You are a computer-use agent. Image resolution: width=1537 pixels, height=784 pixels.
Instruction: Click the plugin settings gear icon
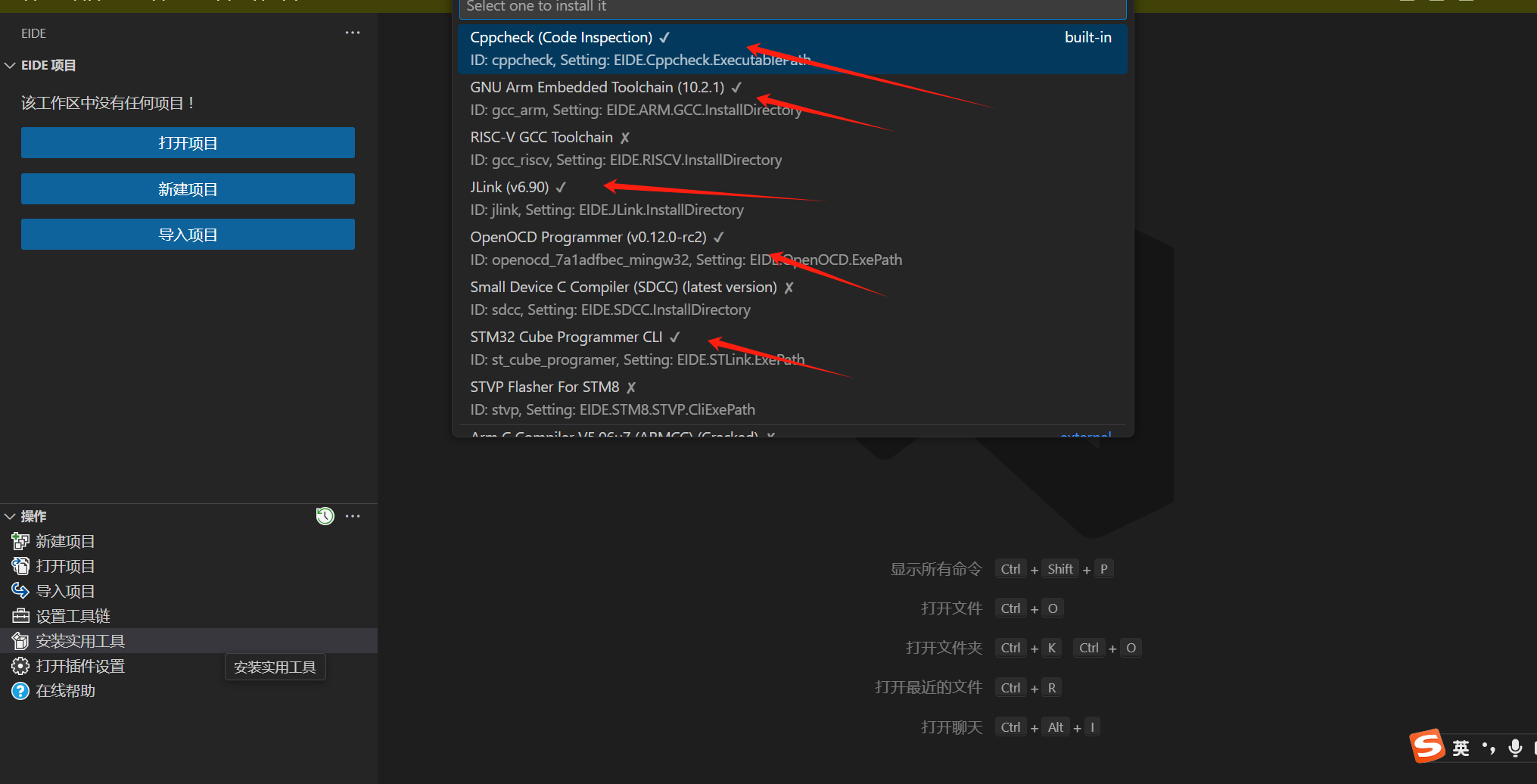point(20,666)
